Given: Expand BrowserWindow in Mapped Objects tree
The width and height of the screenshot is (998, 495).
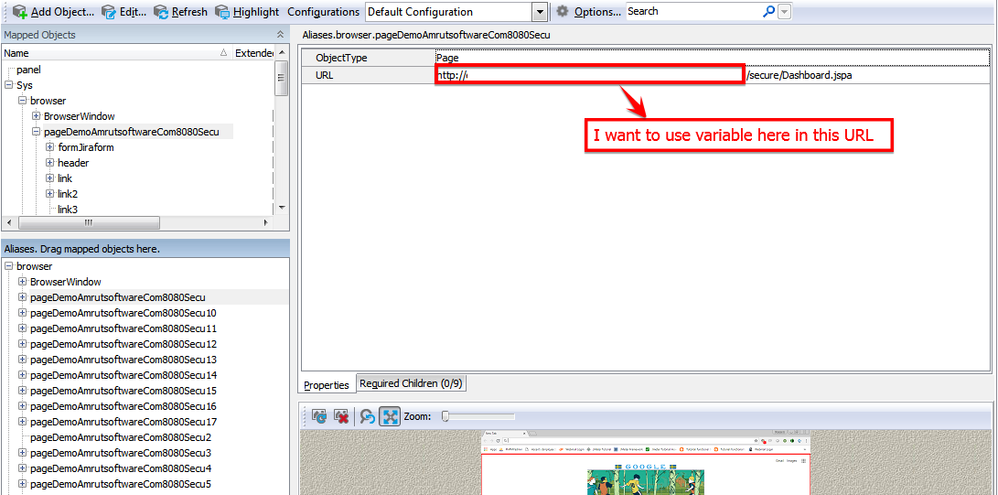Looking at the screenshot, I should click(x=36, y=116).
